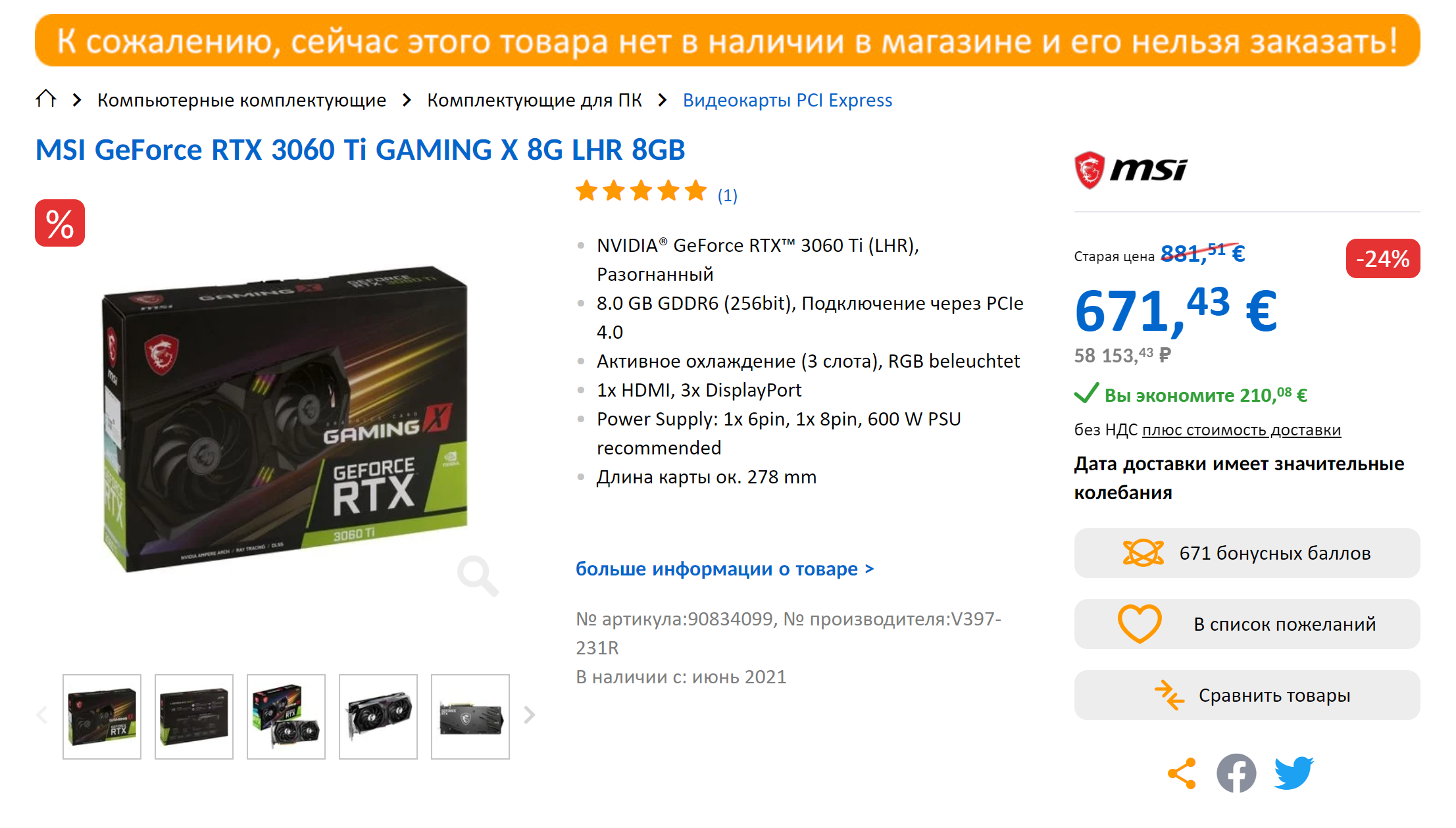Open 'плюс стоимость доставки' link
Image resolution: width=1456 pixels, height=828 pixels.
[x=1242, y=430]
